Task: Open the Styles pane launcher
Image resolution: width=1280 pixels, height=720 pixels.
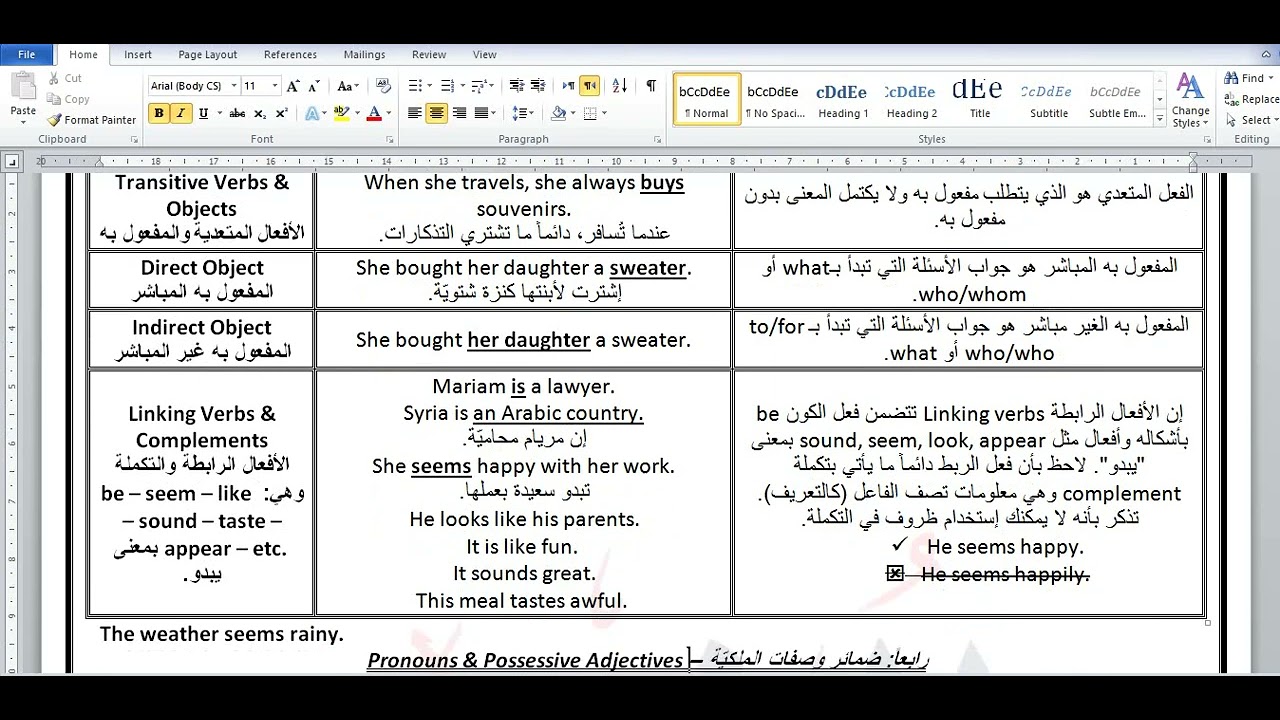Action: coord(1205,140)
